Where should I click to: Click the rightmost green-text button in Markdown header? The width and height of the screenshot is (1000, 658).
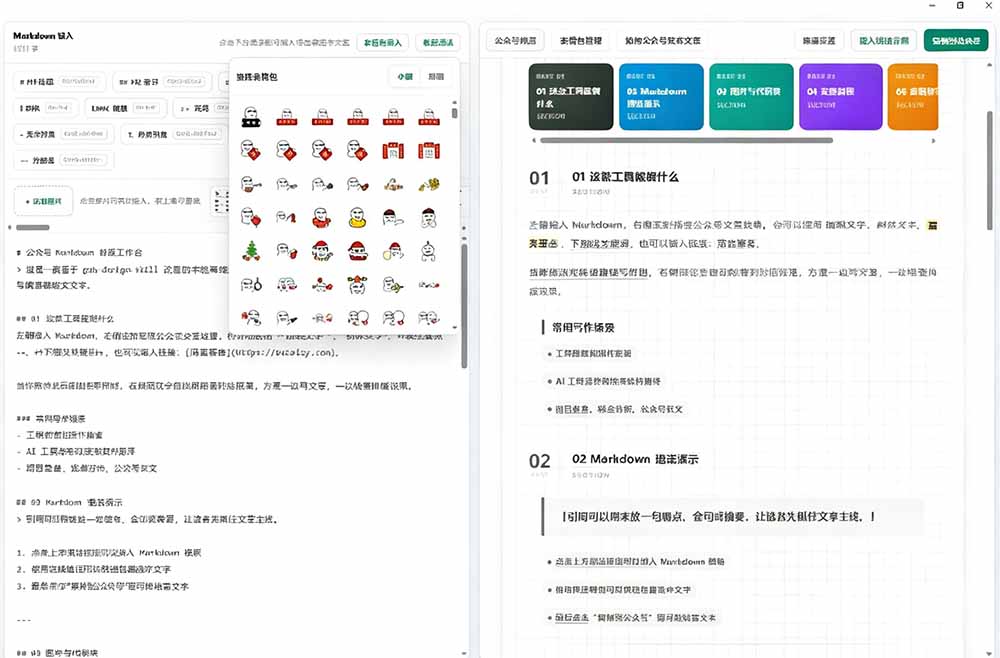click(438, 43)
